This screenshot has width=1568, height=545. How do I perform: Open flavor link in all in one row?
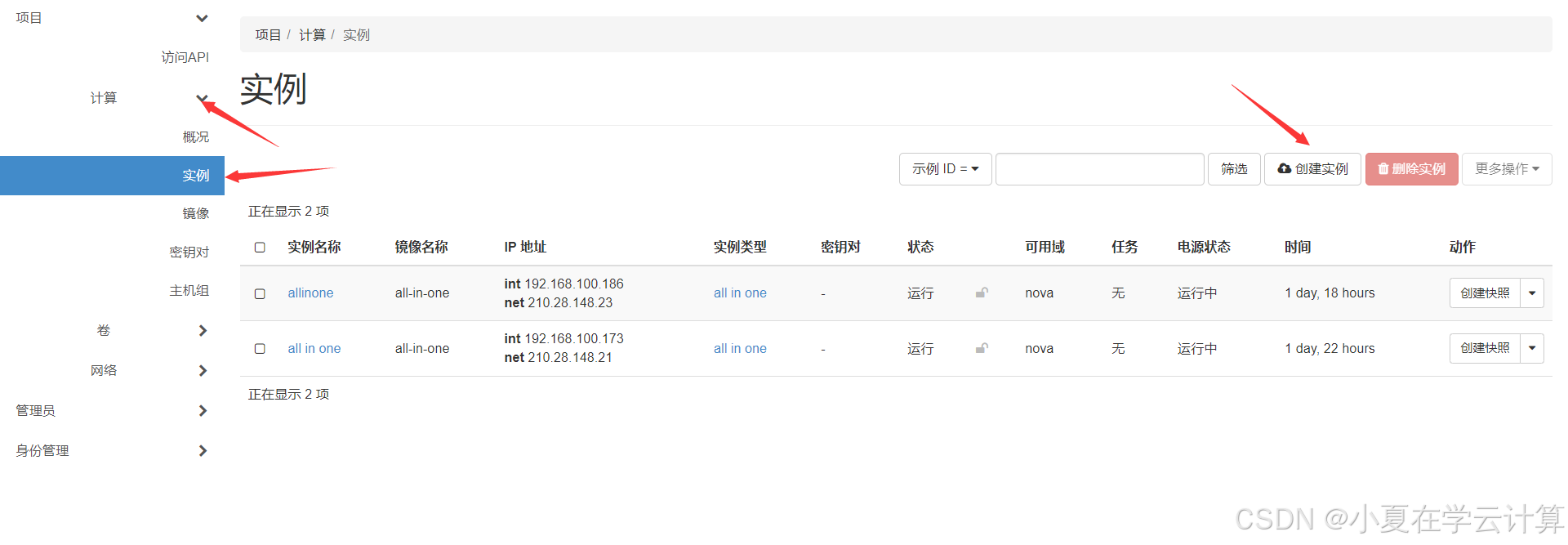click(x=740, y=348)
